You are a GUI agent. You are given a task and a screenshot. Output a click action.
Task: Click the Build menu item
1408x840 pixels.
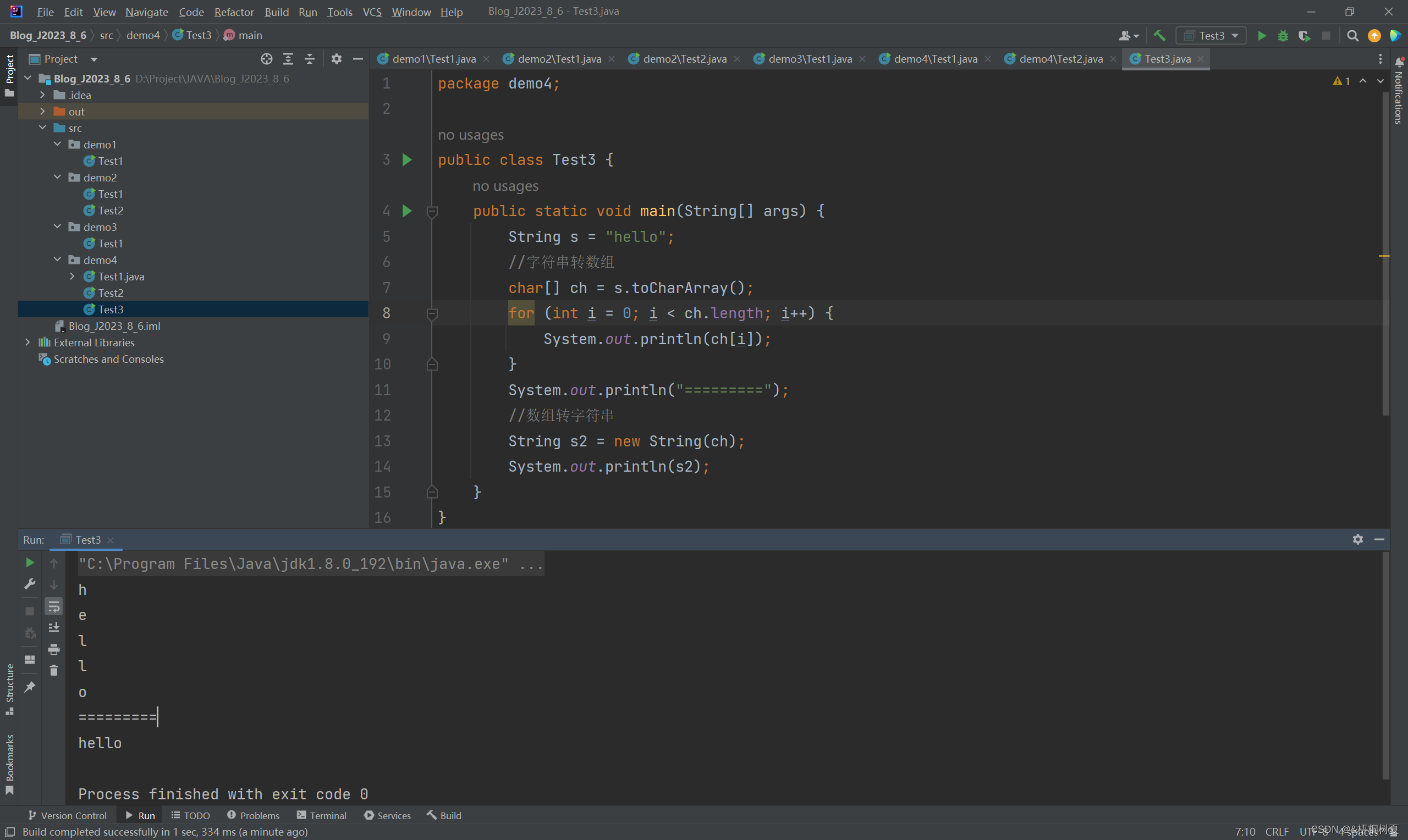[275, 11]
